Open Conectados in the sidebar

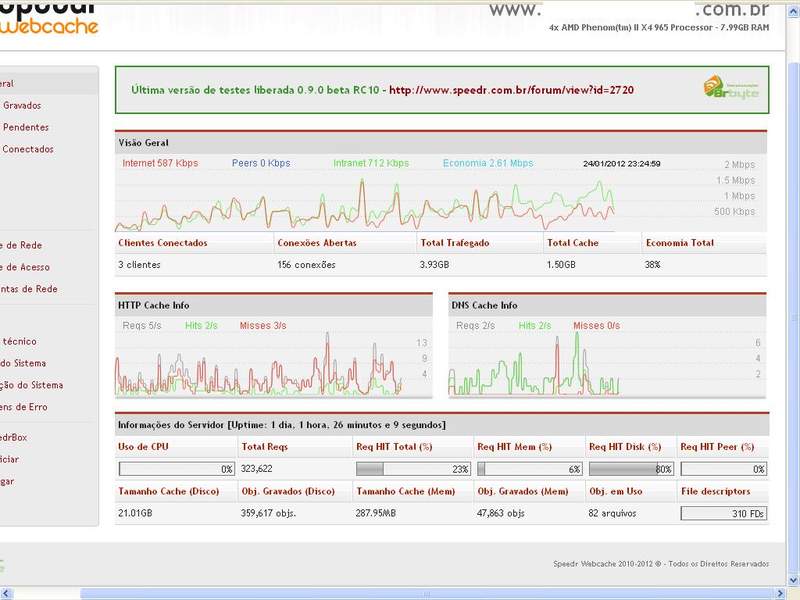(x=28, y=149)
